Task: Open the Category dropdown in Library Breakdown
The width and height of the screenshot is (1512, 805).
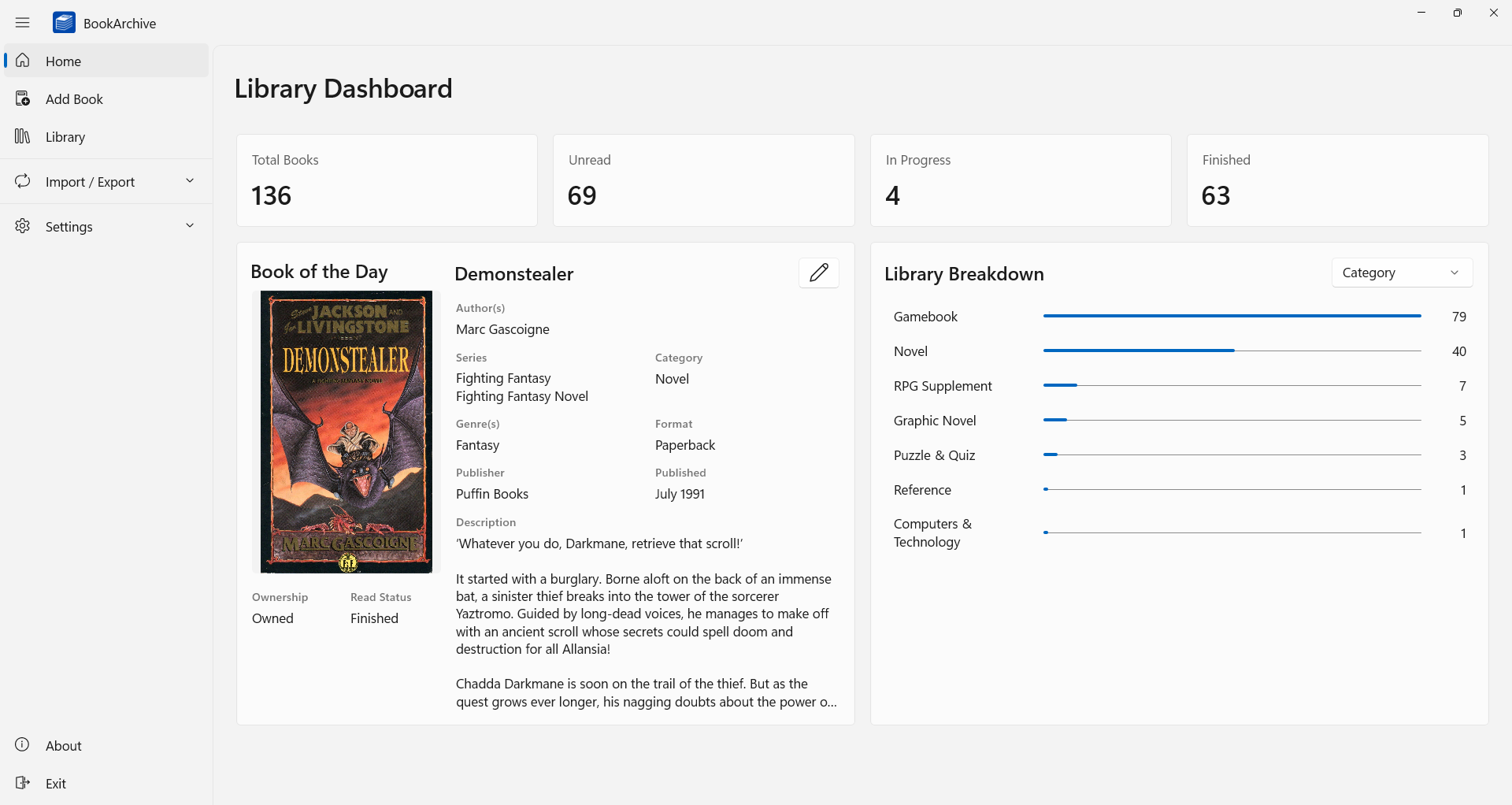Action: coord(1402,272)
